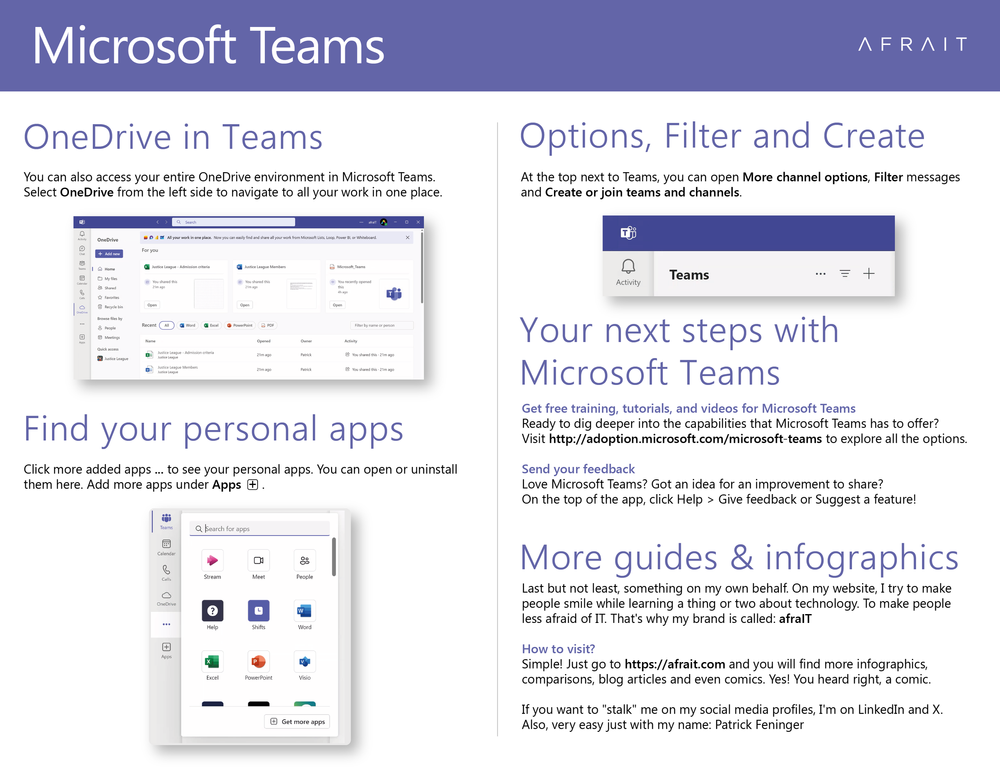Switch to My files in OneDrive navigation
1000x773 pixels.
(110, 279)
